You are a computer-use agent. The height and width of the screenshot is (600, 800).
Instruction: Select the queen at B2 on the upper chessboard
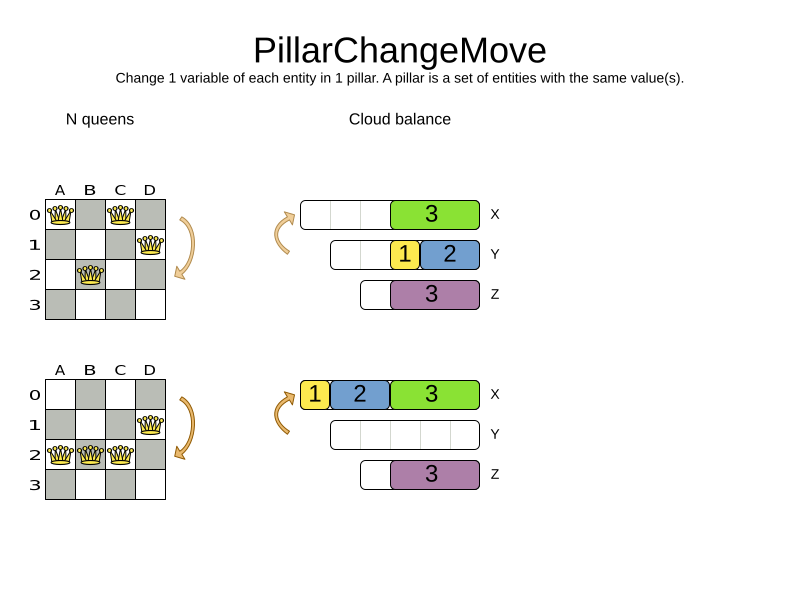coord(90,275)
